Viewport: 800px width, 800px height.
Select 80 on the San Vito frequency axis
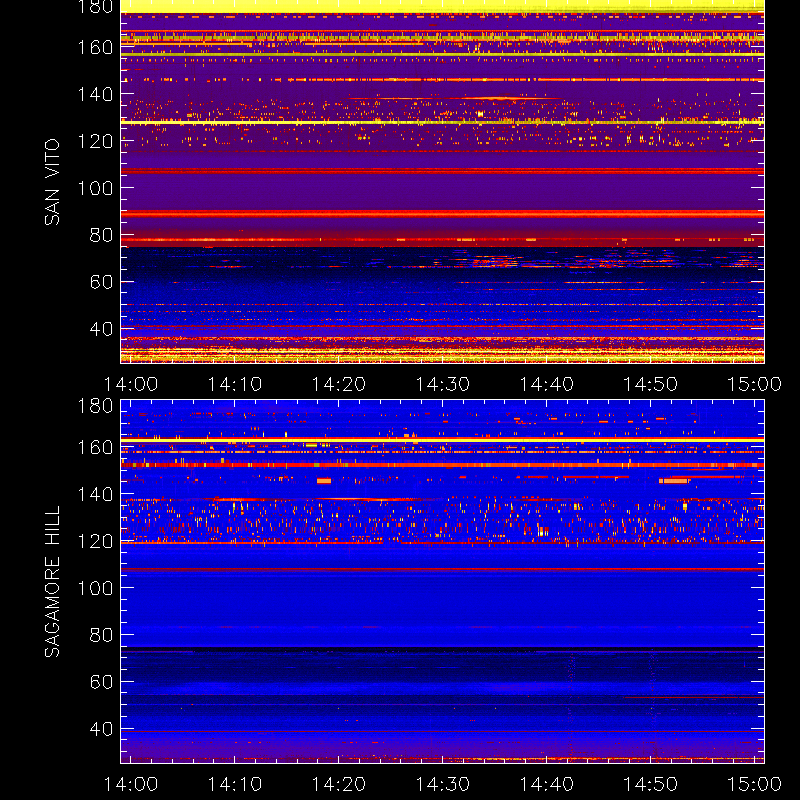coord(101,235)
